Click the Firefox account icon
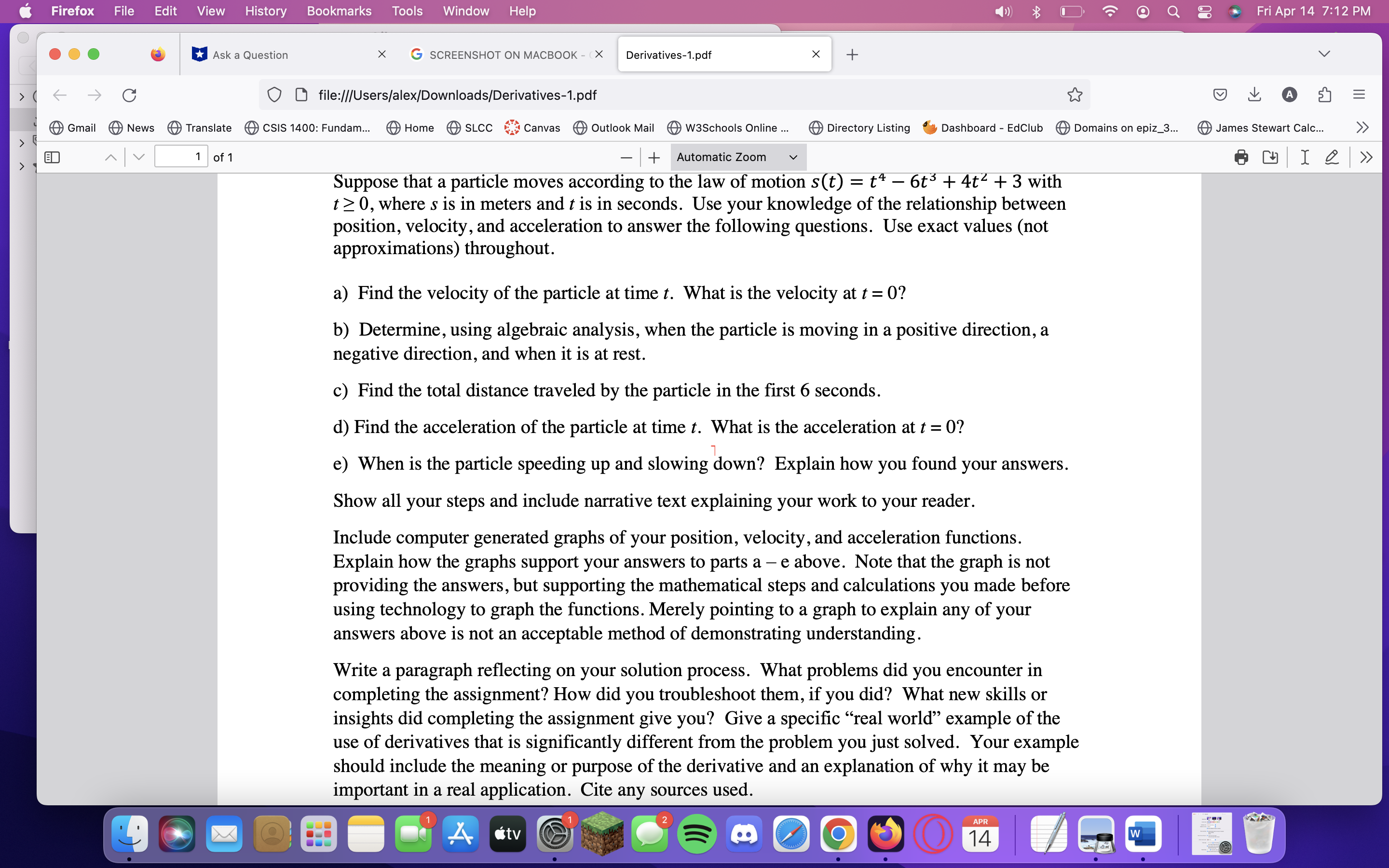Image resolution: width=1389 pixels, height=868 pixels. coord(1290,95)
